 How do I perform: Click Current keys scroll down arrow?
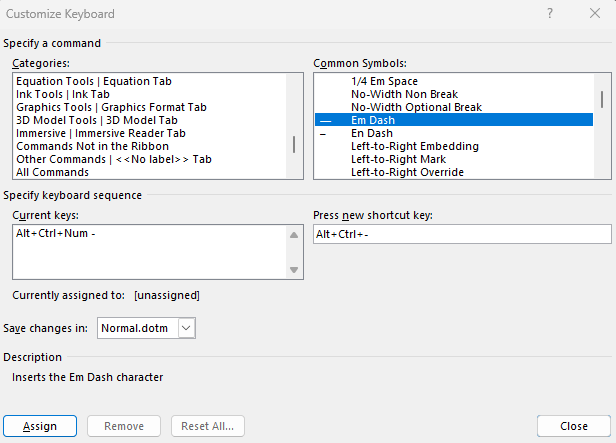[x=294, y=270]
